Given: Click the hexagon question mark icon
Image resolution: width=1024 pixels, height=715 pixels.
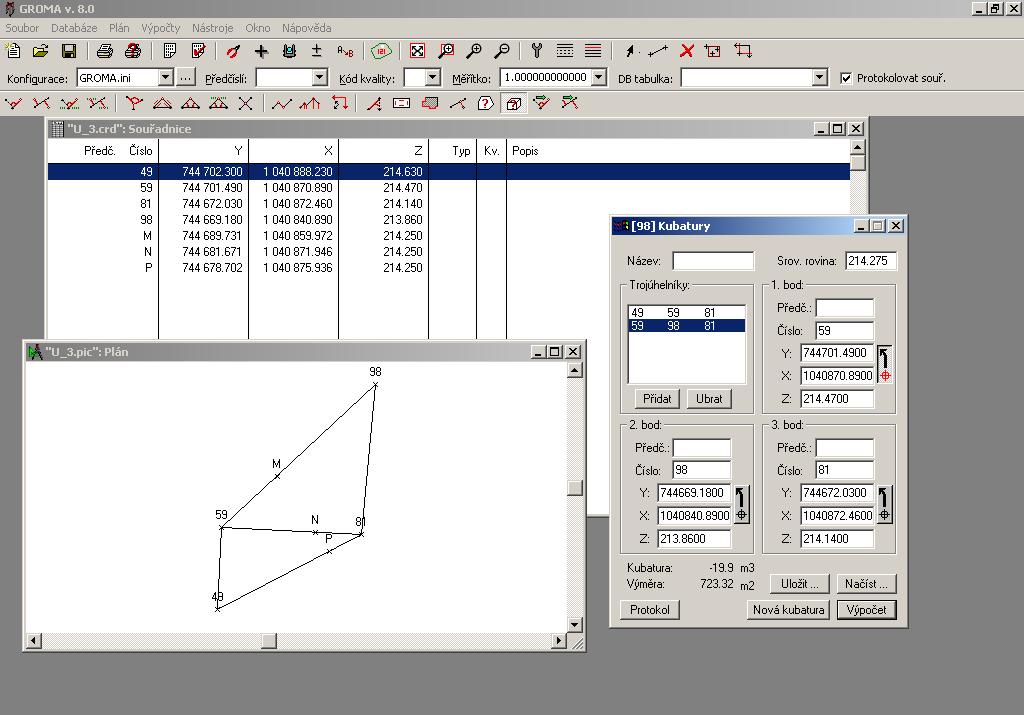Looking at the screenshot, I should pyautogui.click(x=485, y=103).
